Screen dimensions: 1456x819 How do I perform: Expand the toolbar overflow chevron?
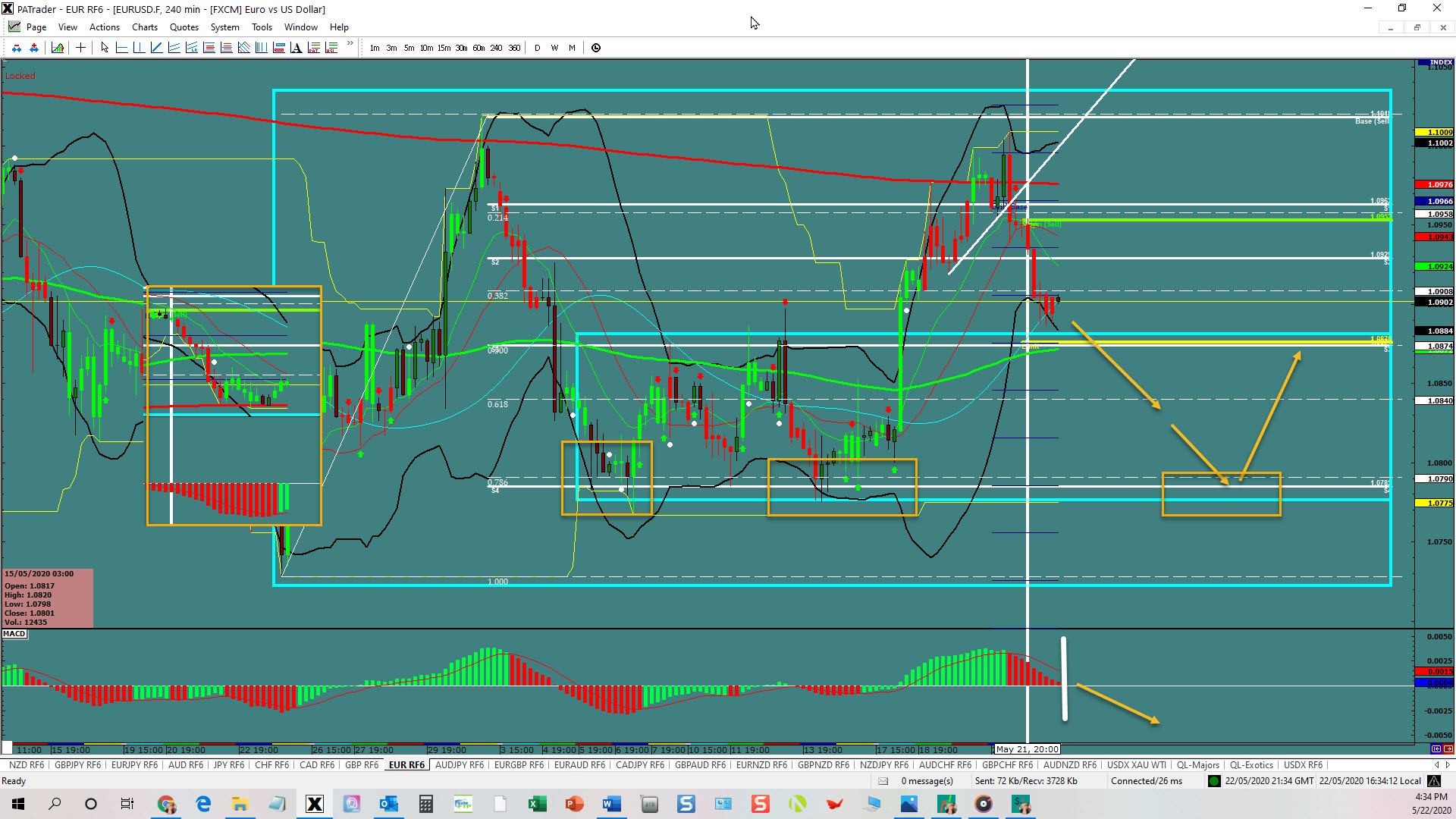(x=350, y=43)
